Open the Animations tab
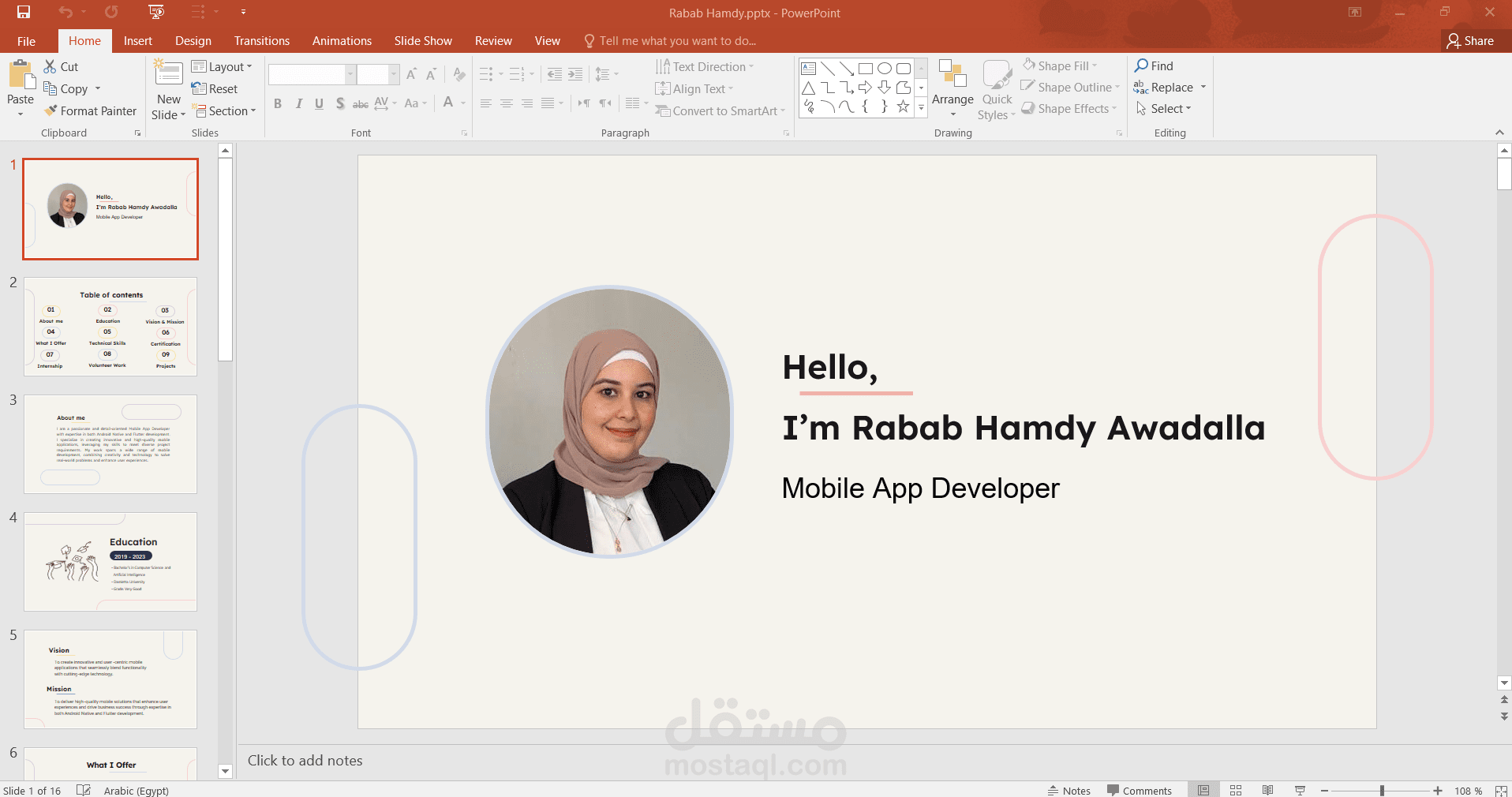The width and height of the screenshot is (1512, 797). tap(342, 41)
